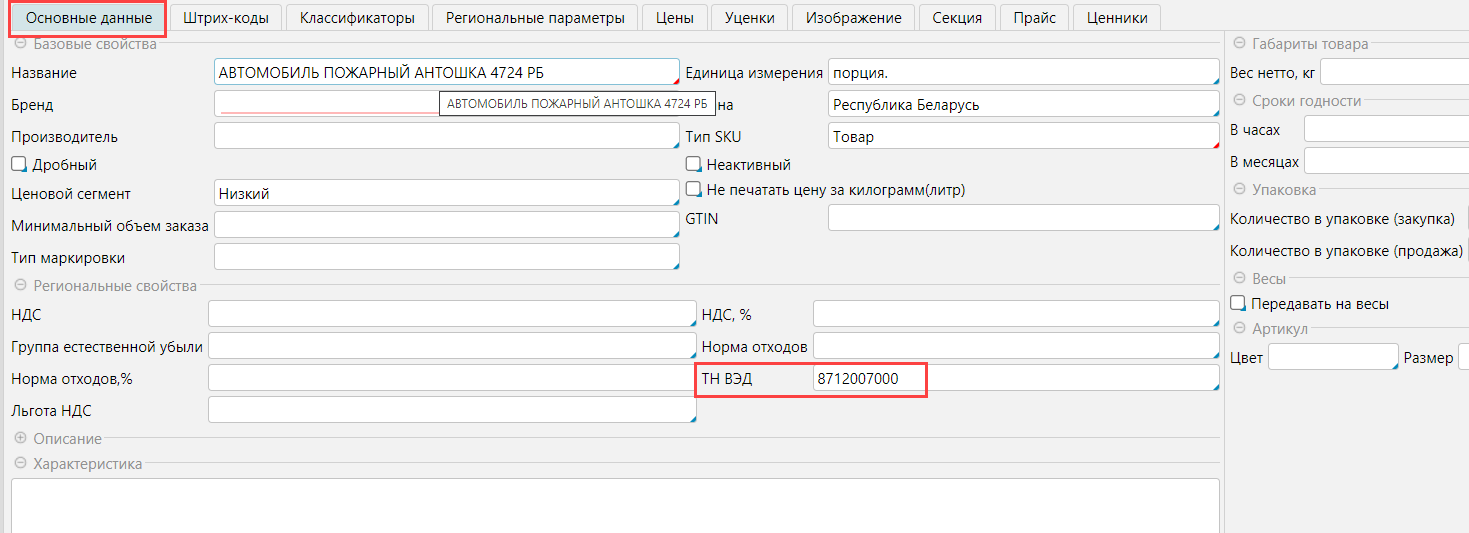
Task: Check Не печатать цену за килограмм
Action: click(693, 189)
